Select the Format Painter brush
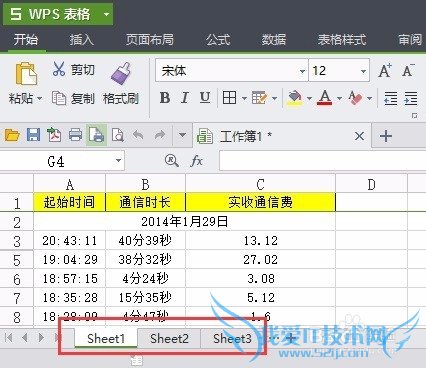This screenshot has height=368, width=426. click(121, 73)
